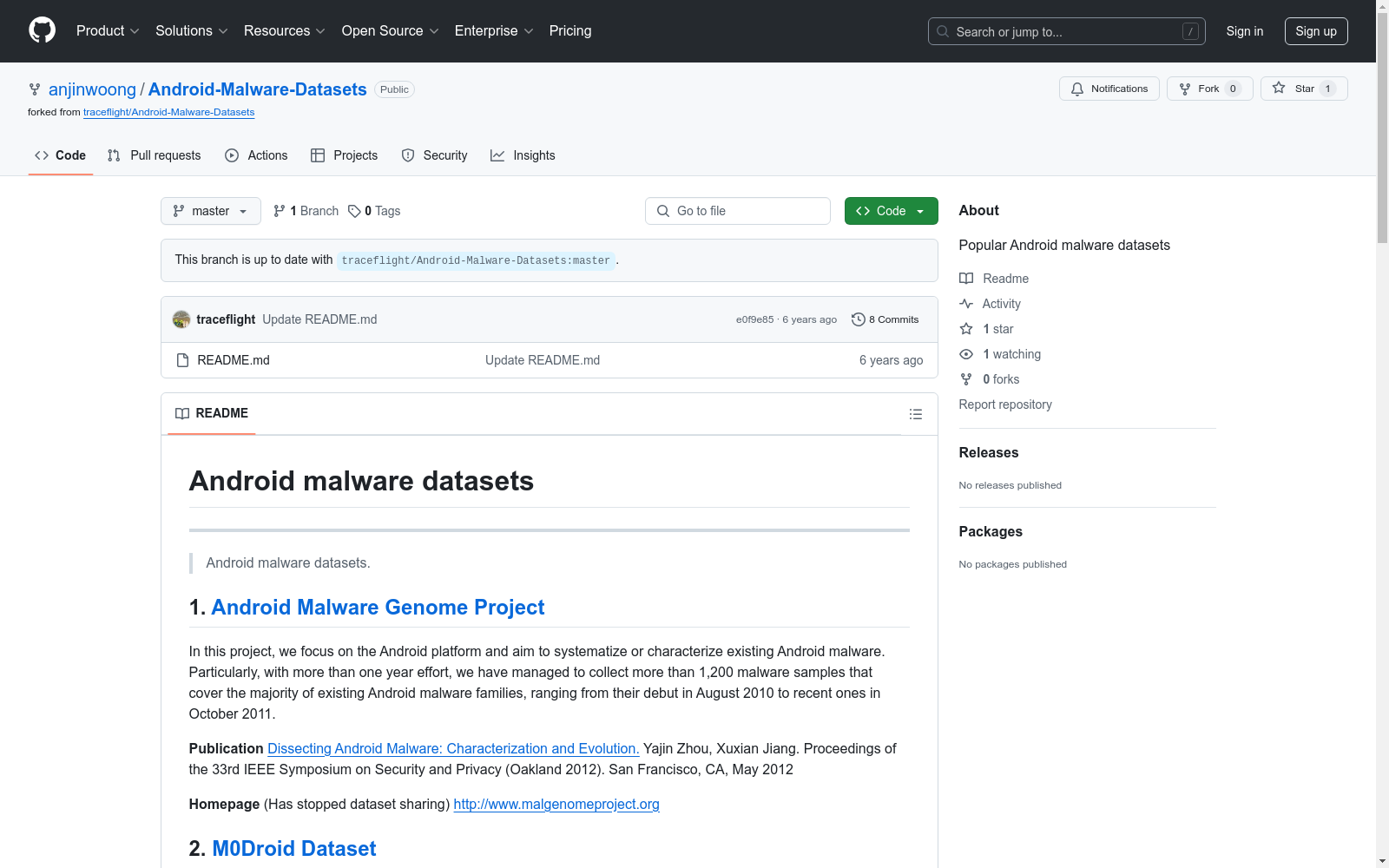The height and width of the screenshot is (868, 1389).
Task: Expand the master branch dropdown
Action: (210, 211)
